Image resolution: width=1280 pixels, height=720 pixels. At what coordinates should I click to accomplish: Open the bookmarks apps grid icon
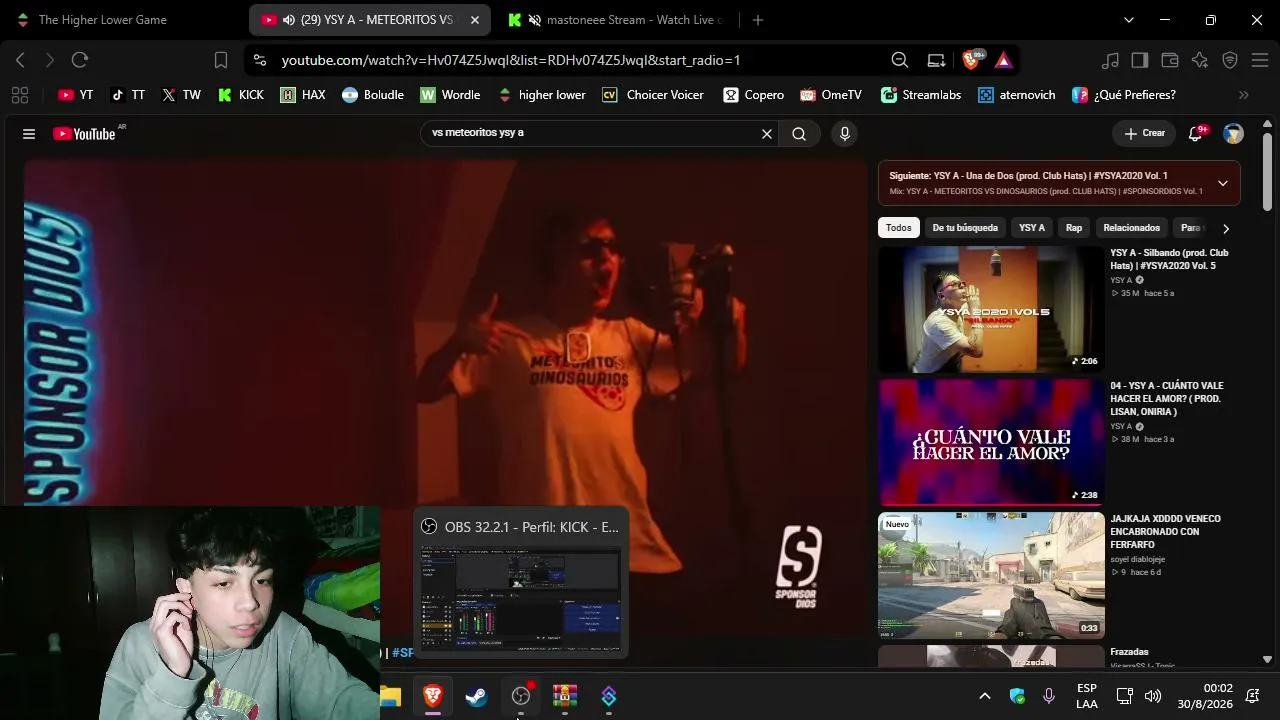click(x=19, y=95)
